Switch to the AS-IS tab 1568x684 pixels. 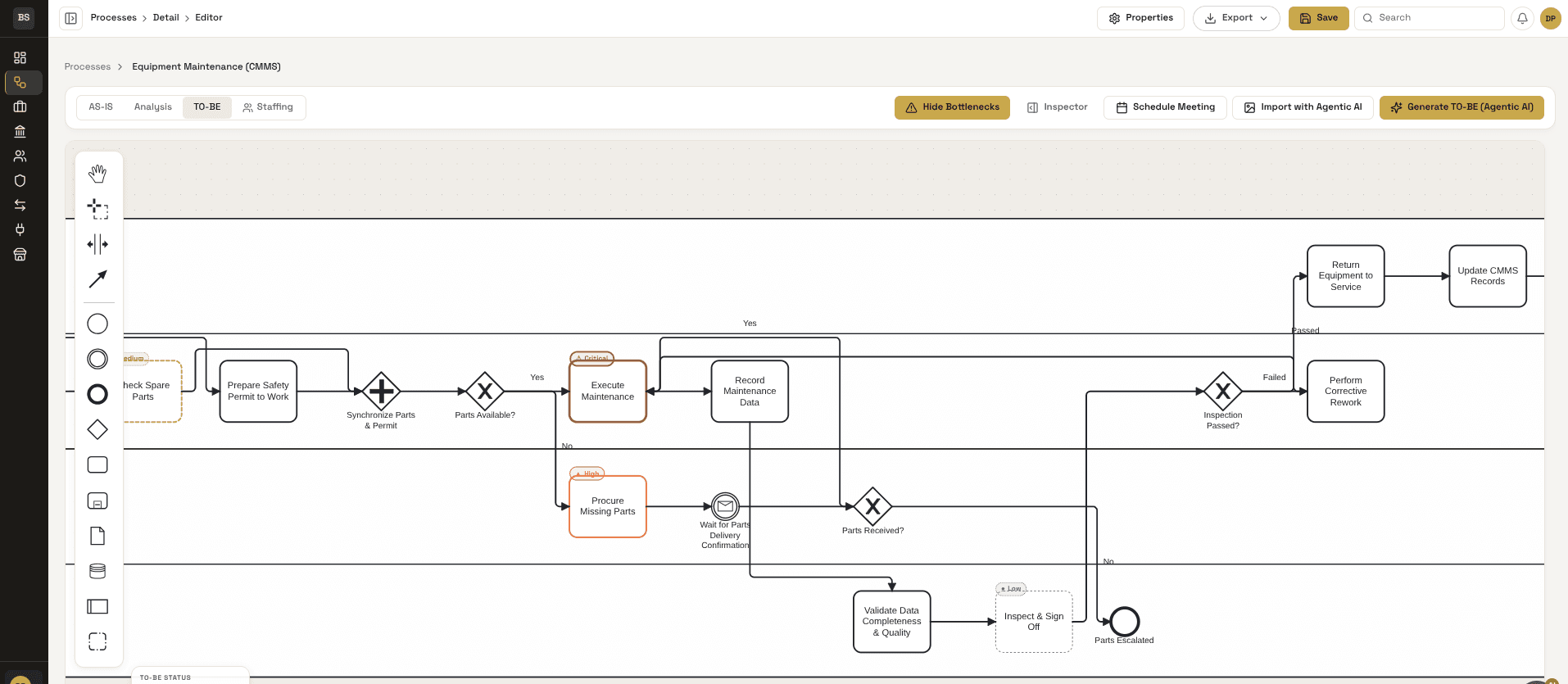click(101, 107)
